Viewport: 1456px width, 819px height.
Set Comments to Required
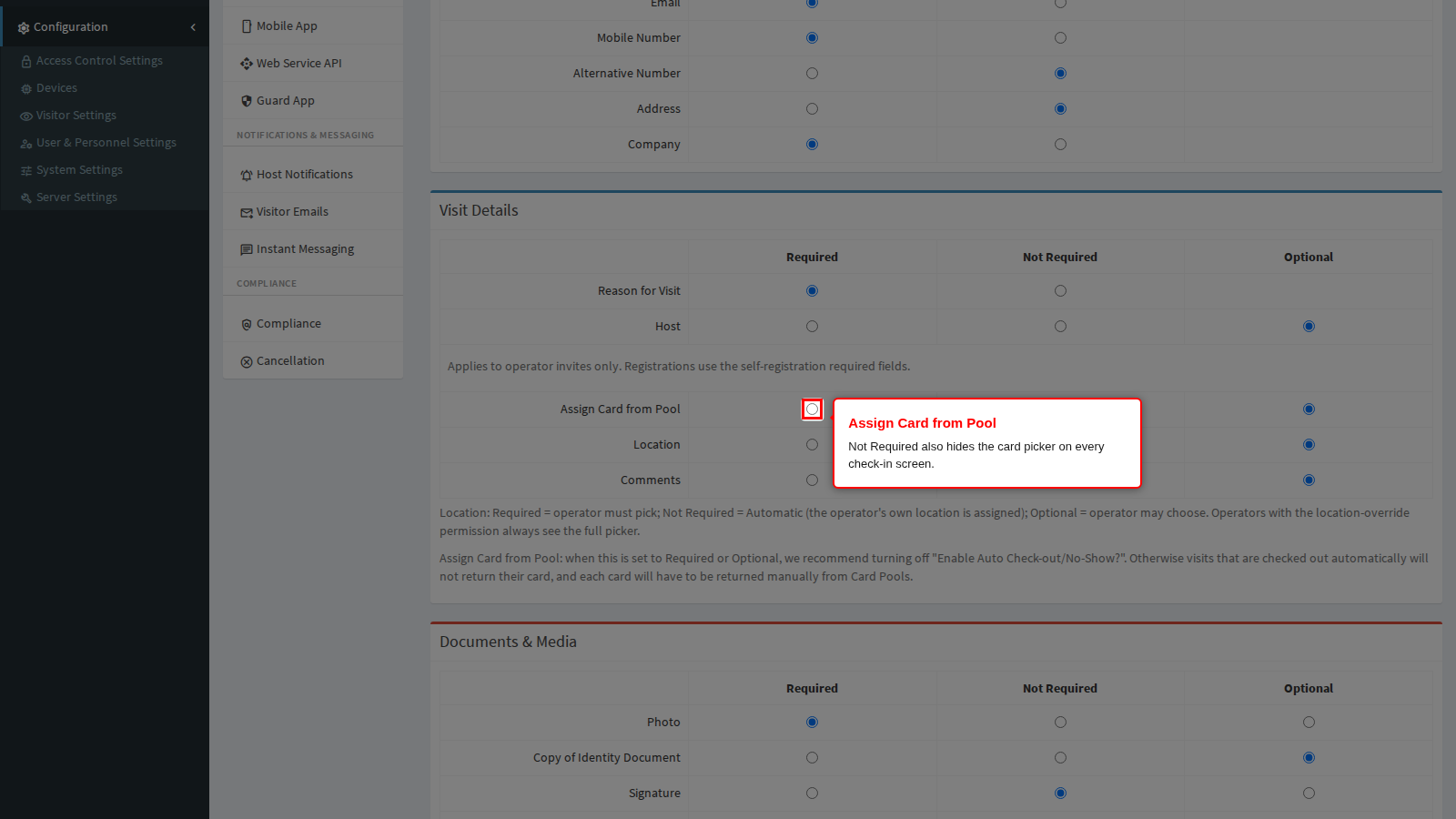pos(812,480)
